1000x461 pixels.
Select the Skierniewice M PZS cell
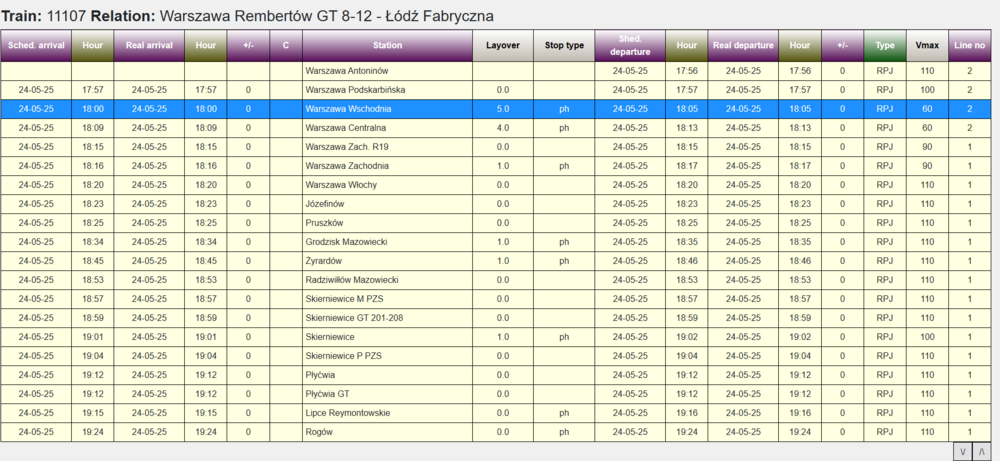coord(388,299)
